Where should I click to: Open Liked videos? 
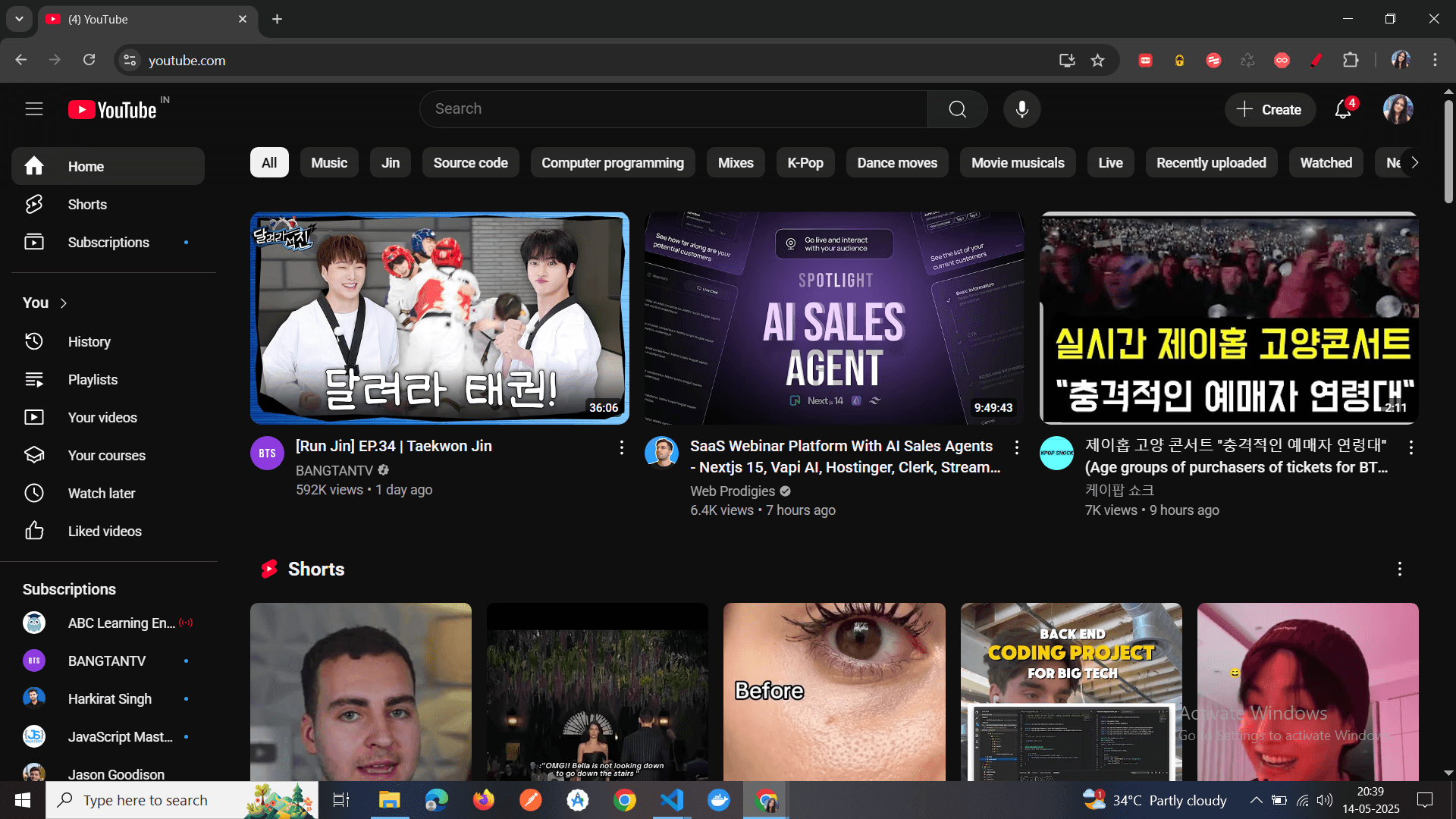click(104, 532)
